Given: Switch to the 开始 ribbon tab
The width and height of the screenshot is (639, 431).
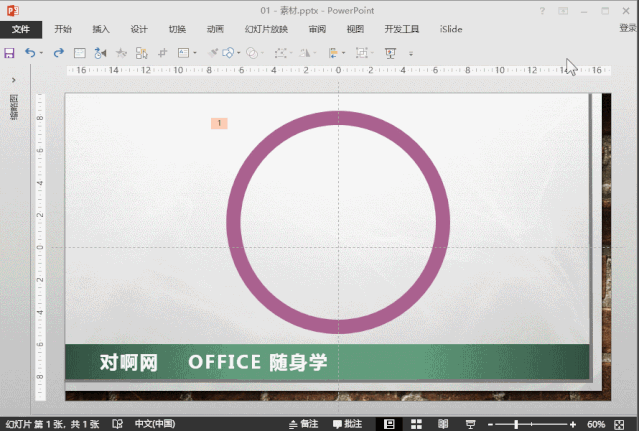Looking at the screenshot, I should (x=63, y=29).
